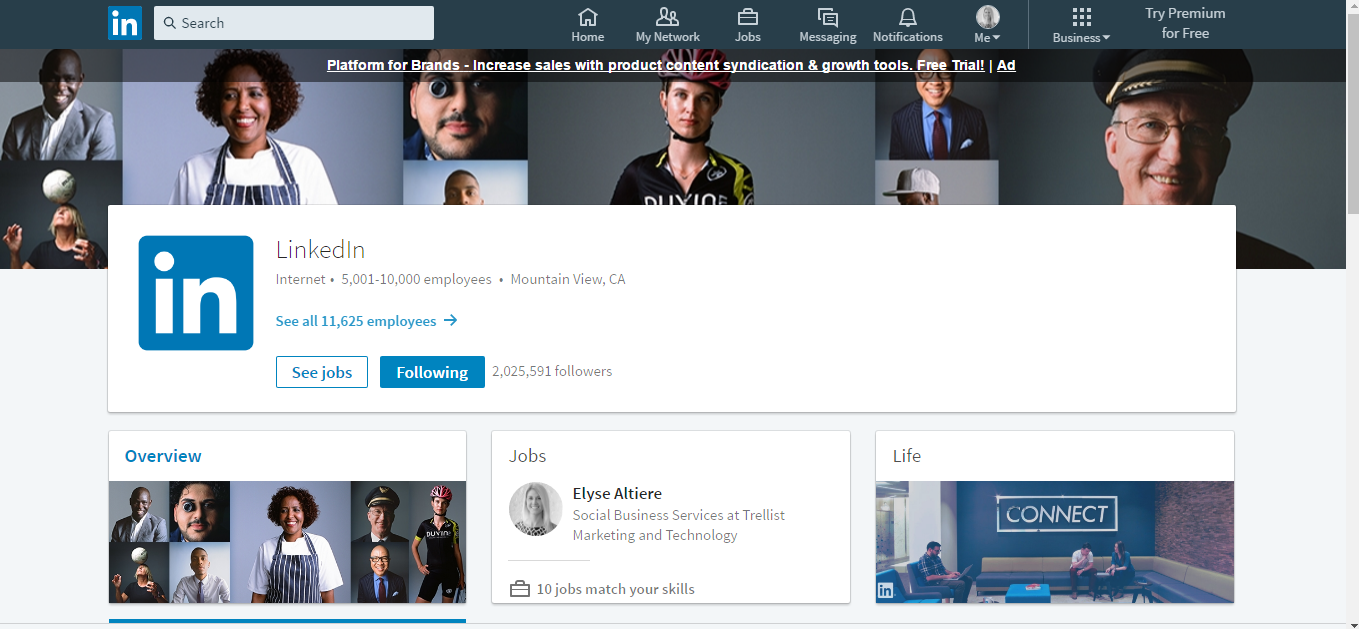Click the arrow next to See all employees
The image size is (1359, 629).
[450, 321]
